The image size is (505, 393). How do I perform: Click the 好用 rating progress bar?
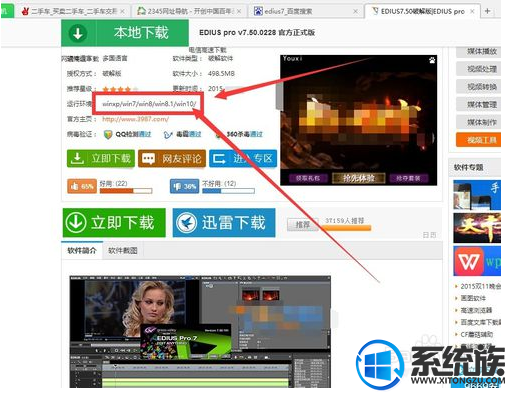click(x=126, y=191)
